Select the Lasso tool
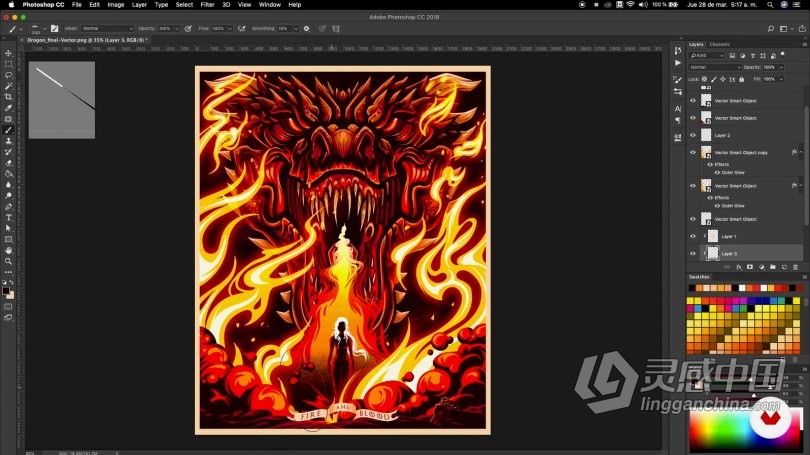The height and width of the screenshot is (455, 810). pyautogui.click(x=8, y=75)
